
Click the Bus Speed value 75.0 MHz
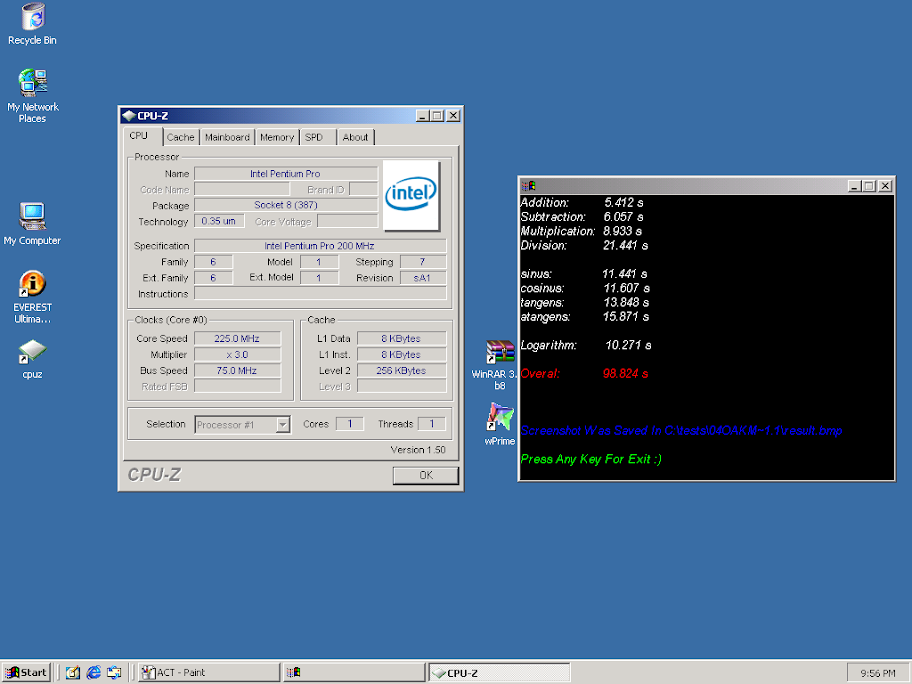click(237, 370)
